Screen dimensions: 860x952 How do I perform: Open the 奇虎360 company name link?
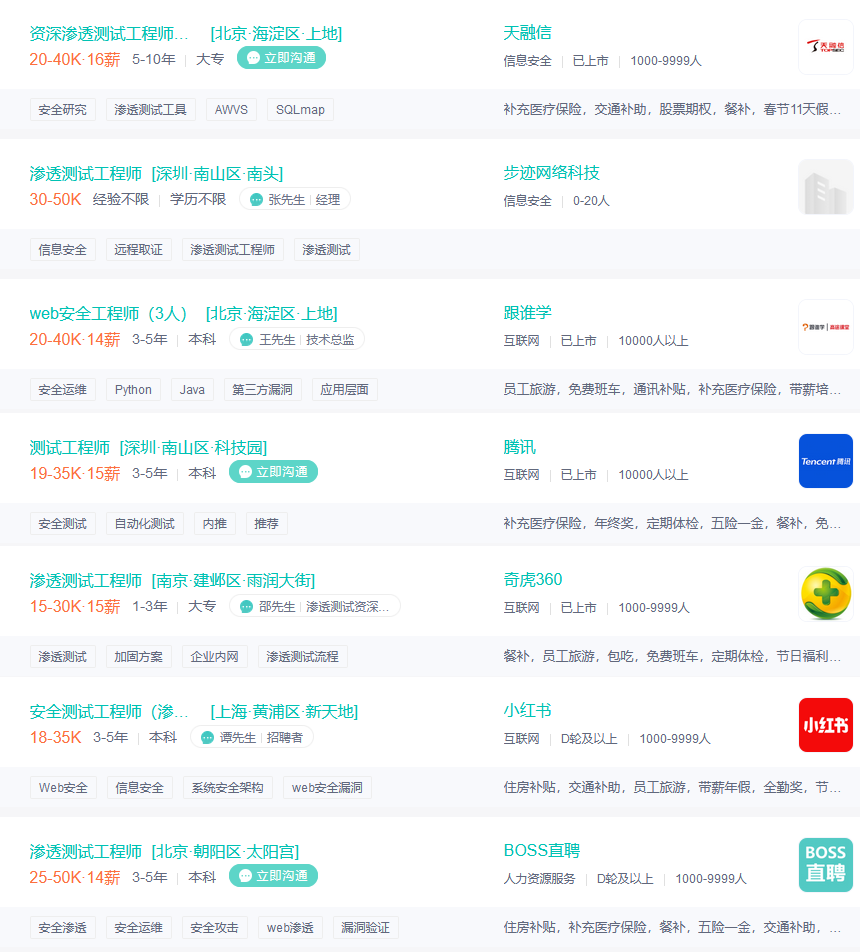coord(533,579)
